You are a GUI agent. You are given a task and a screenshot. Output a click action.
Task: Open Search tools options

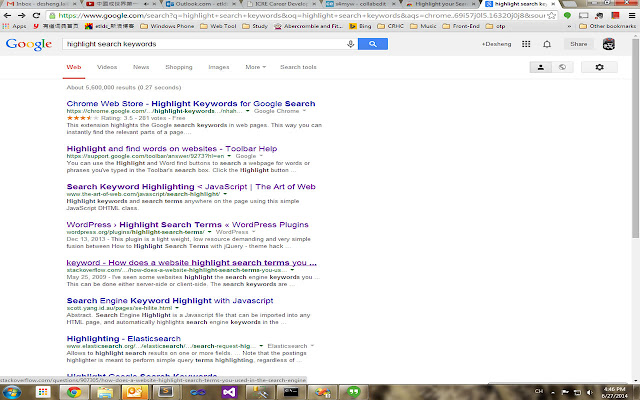(x=298, y=67)
